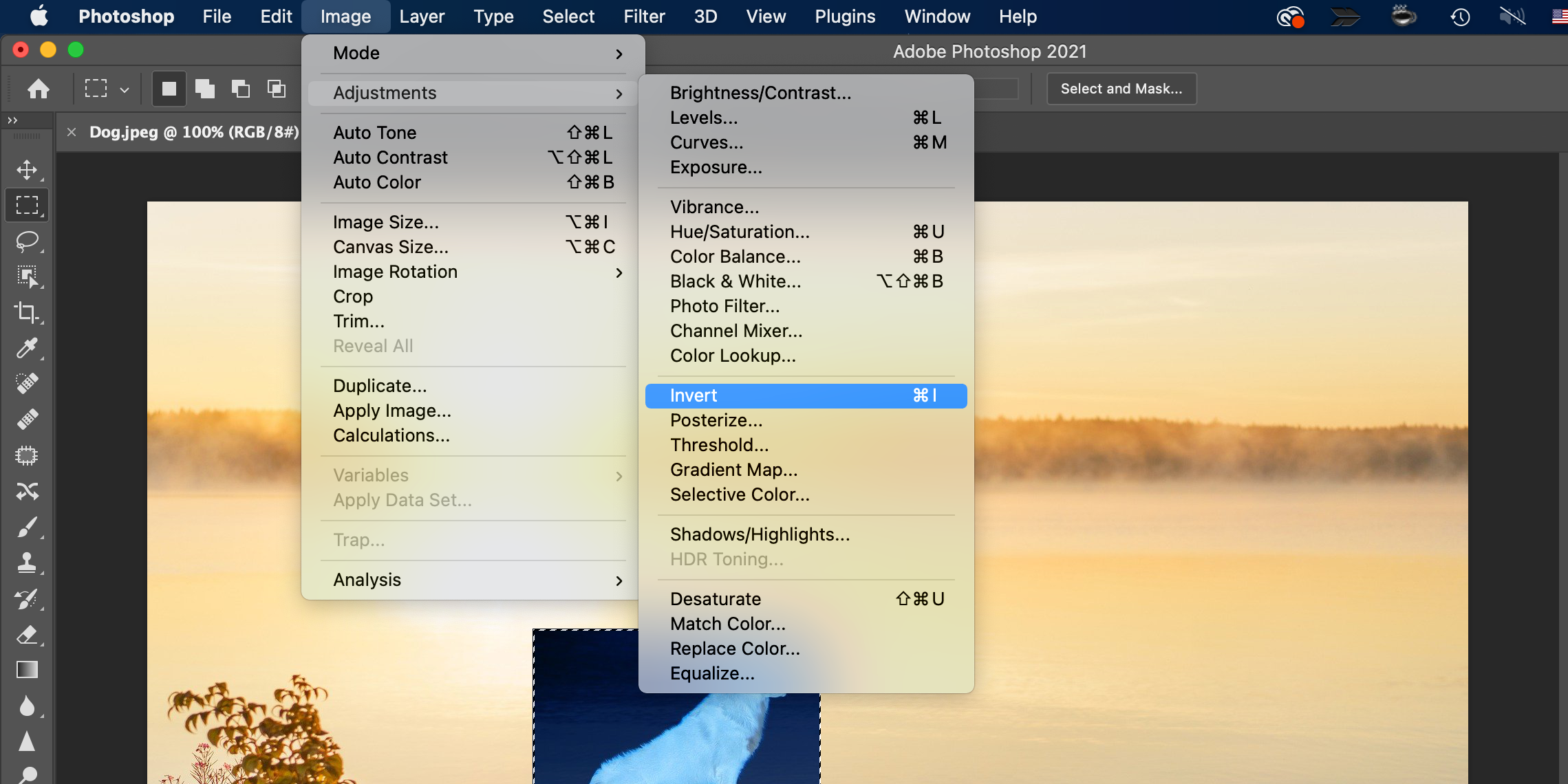Select the Clone Stamp tool

(x=28, y=563)
